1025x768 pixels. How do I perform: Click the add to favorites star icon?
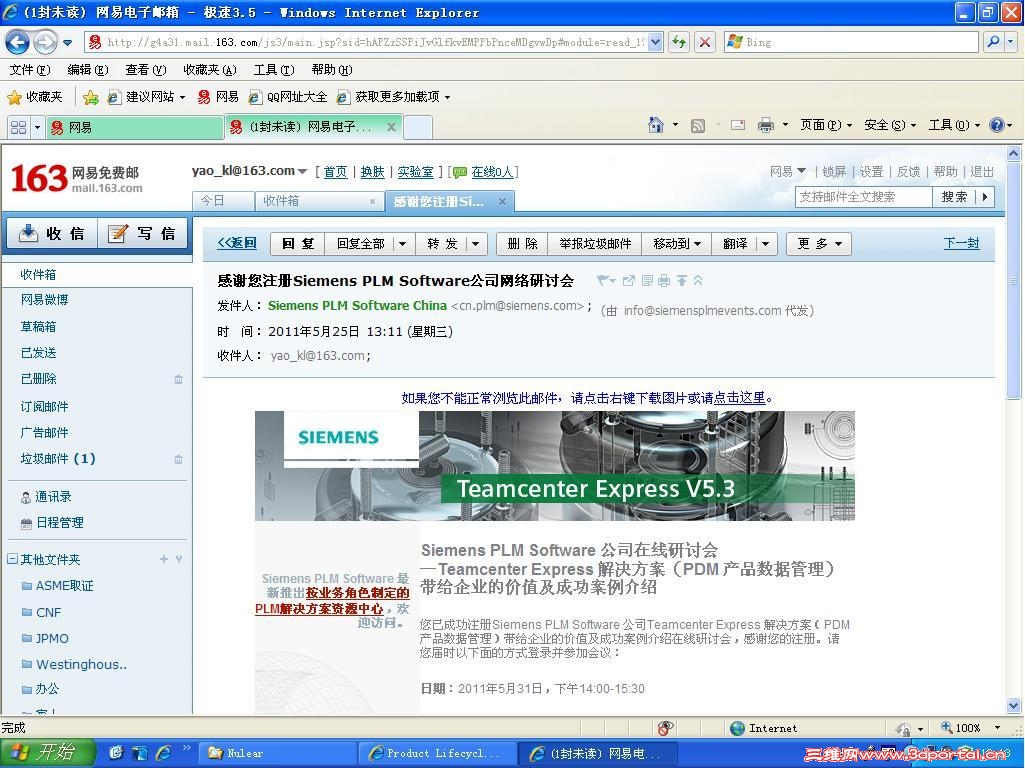click(x=91, y=97)
